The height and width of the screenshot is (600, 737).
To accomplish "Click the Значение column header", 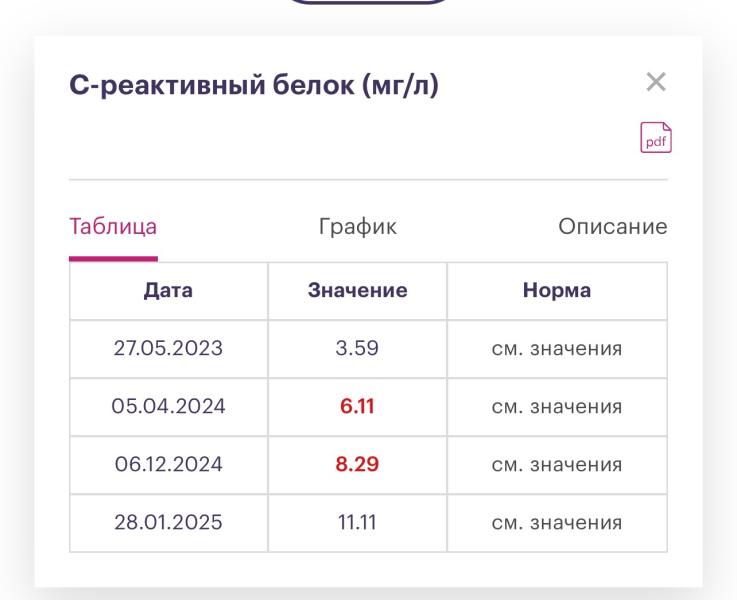I will (357, 290).
